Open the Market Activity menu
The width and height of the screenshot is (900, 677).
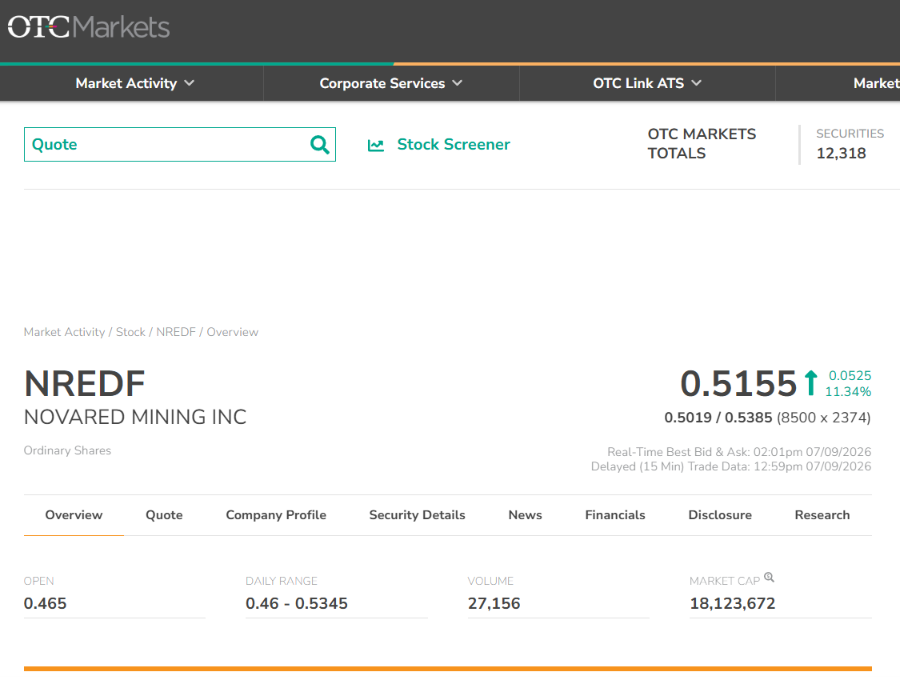(x=135, y=83)
